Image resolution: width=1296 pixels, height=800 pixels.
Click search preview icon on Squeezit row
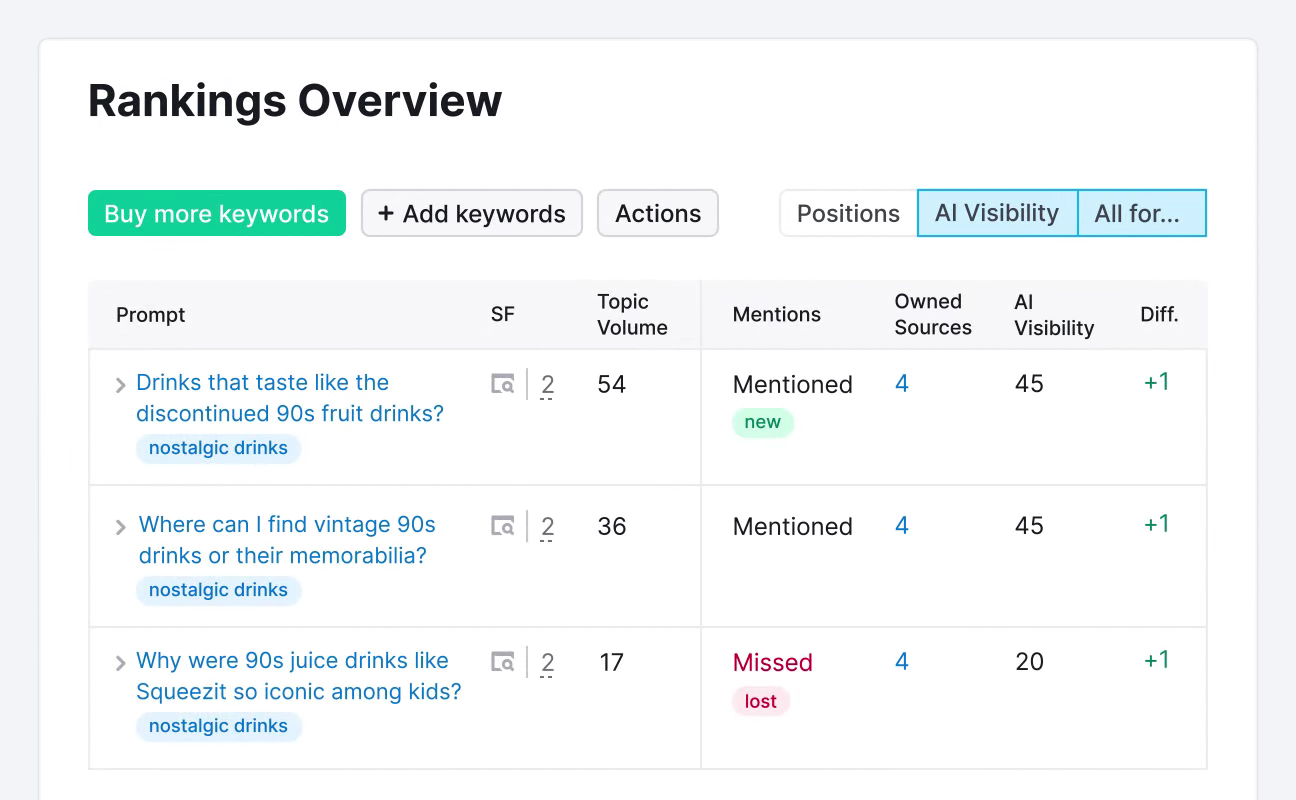pyautogui.click(x=504, y=662)
